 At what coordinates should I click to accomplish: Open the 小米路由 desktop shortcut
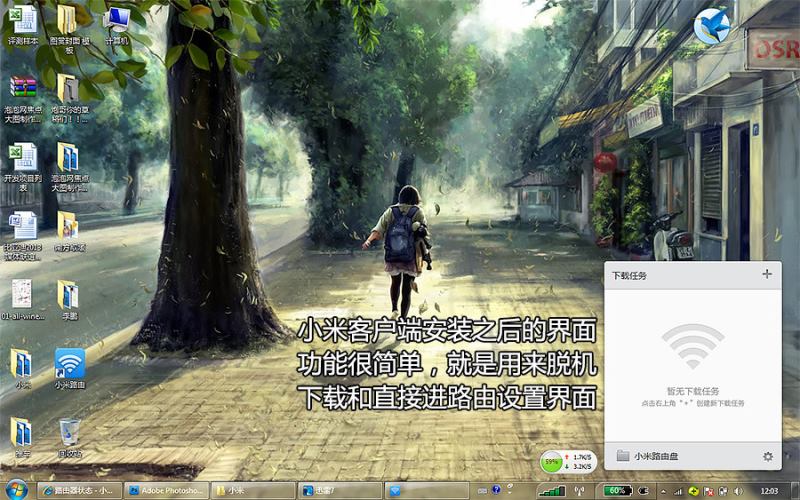tap(70, 368)
